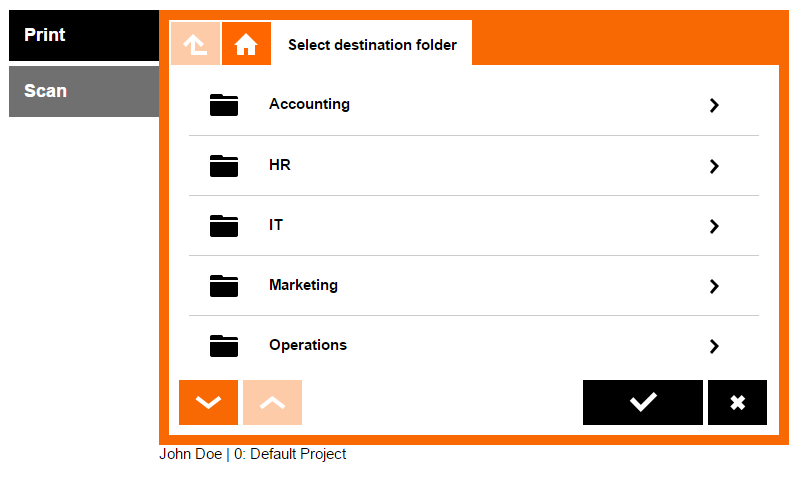This screenshot has width=800, height=480.
Task: Click the John Doe default project text
Action: [x=253, y=454]
